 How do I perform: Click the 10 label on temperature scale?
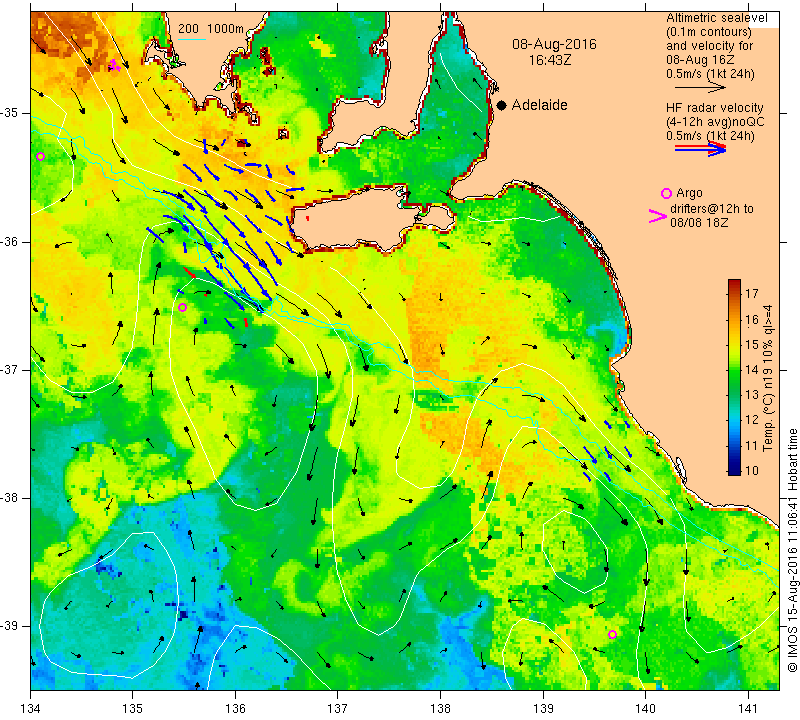tap(752, 470)
